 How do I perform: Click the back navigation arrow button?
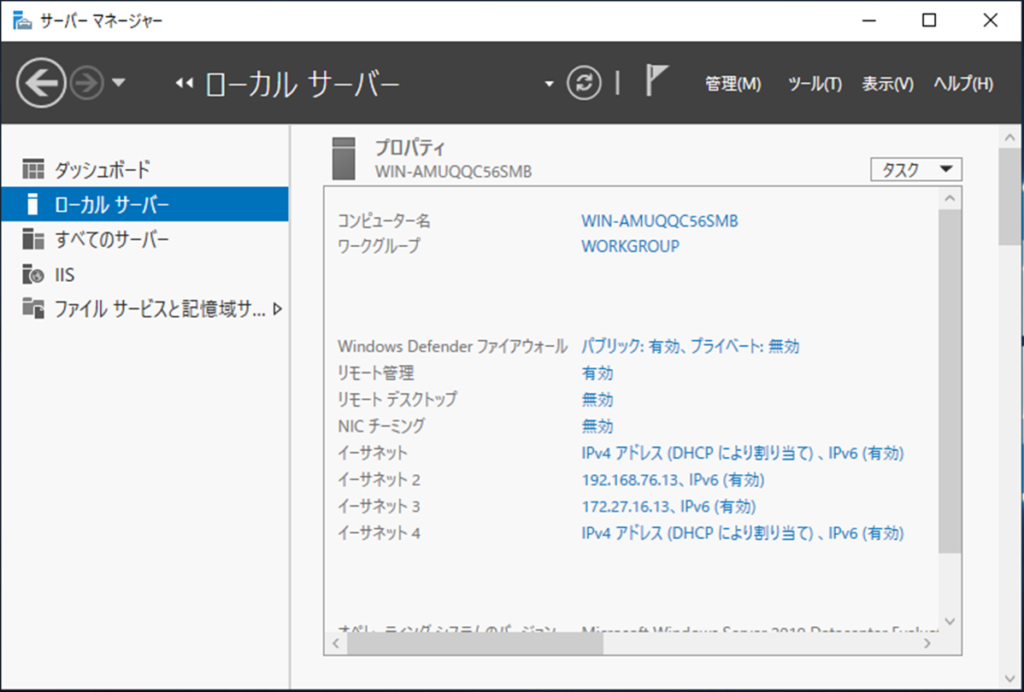(x=41, y=83)
